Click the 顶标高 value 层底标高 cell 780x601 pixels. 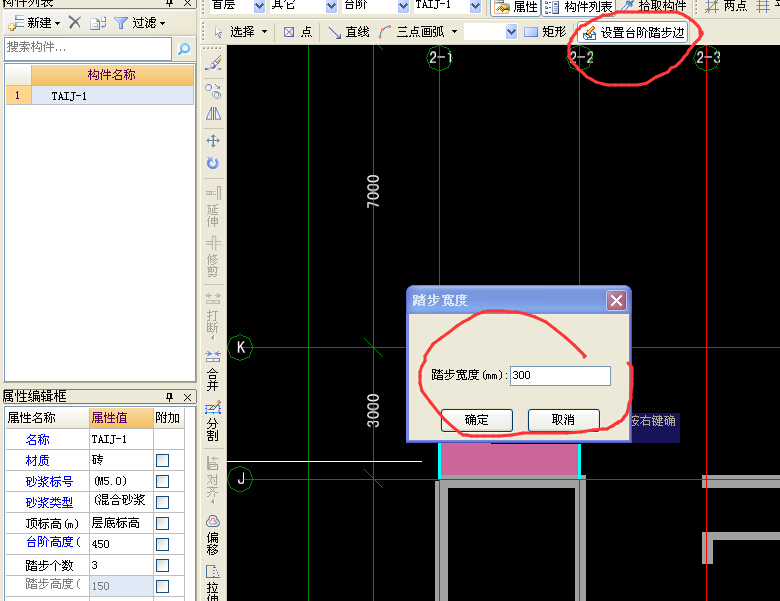pyautogui.click(x=121, y=523)
